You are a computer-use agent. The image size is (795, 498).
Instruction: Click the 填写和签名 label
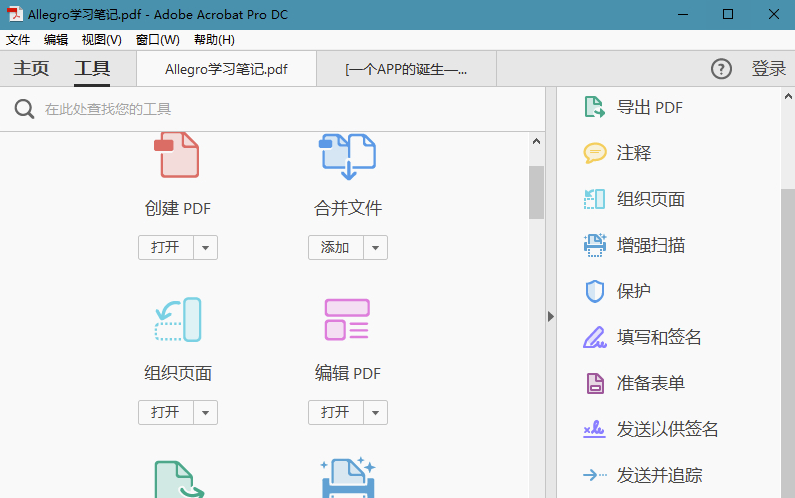(659, 337)
